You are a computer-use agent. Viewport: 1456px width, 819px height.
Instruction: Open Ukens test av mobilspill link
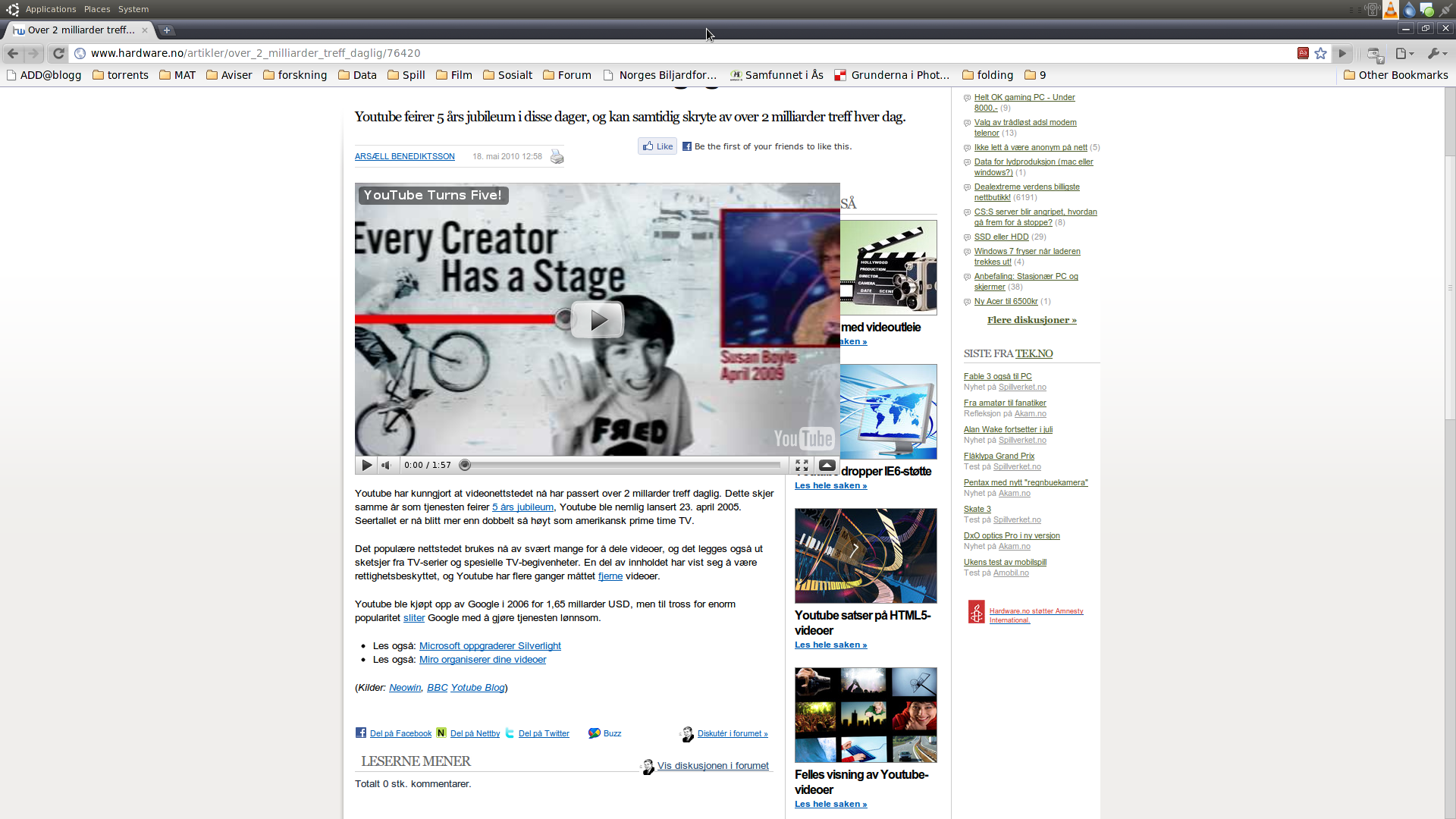[x=1005, y=562]
